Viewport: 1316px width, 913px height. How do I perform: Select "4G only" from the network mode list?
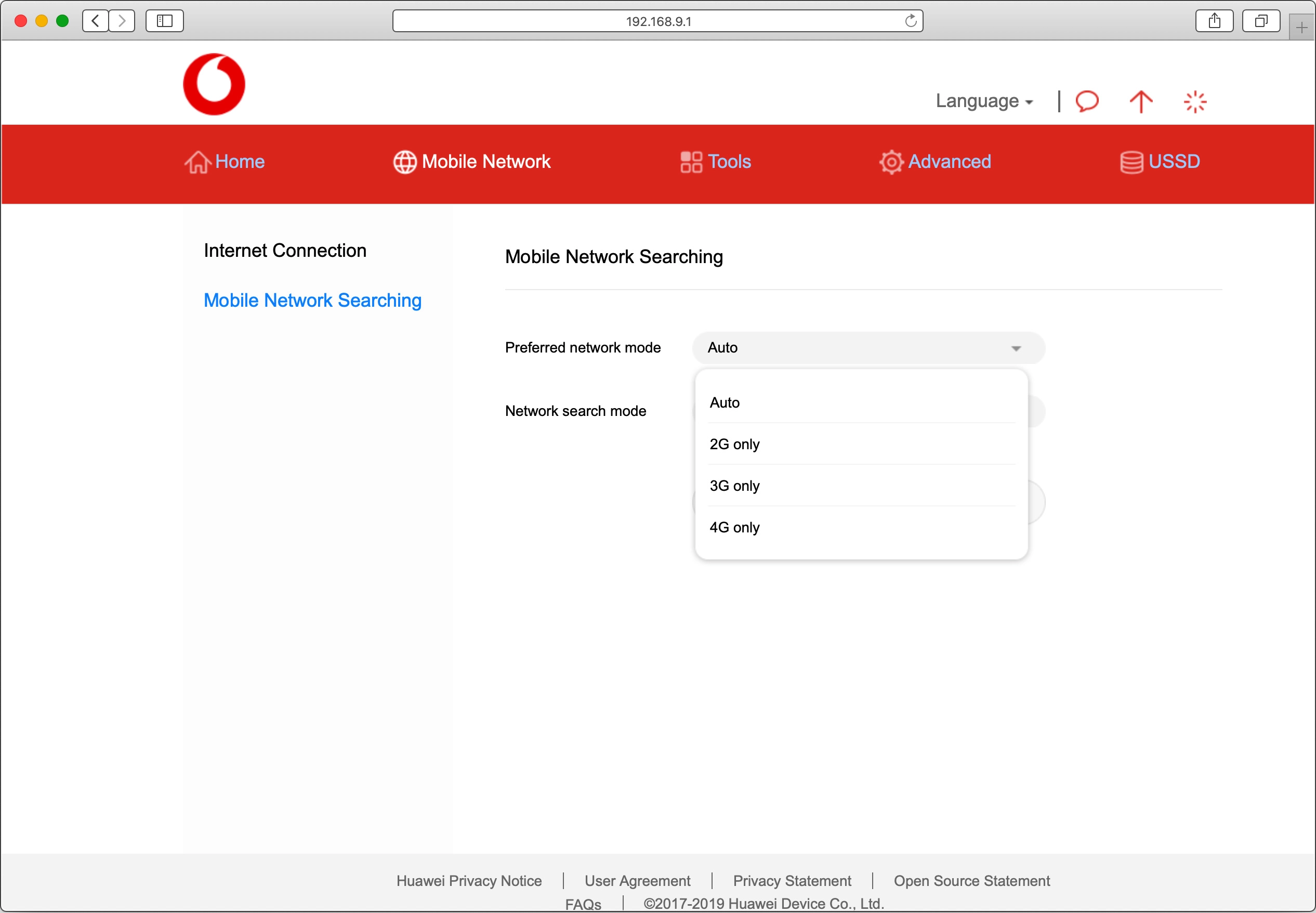[x=734, y=527]
